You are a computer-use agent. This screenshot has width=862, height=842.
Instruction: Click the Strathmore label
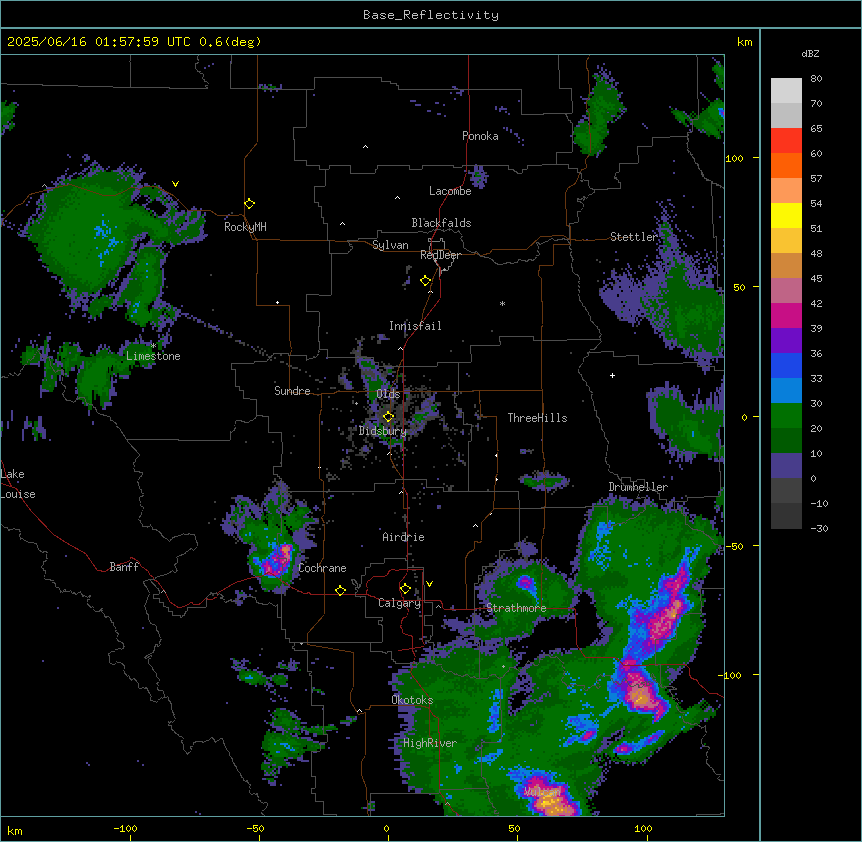pos(516,608)
